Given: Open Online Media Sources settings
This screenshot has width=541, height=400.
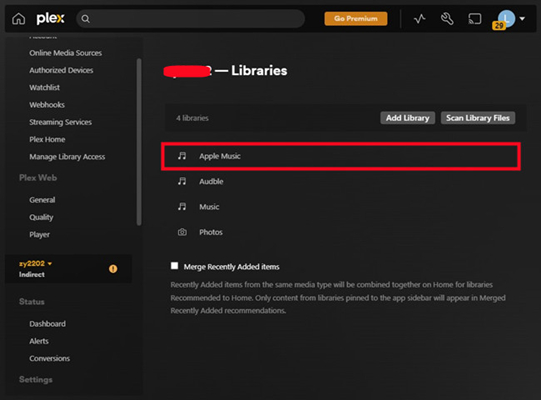Looking at the screenshot, I should pyautogui.click(x=66, y=53).
